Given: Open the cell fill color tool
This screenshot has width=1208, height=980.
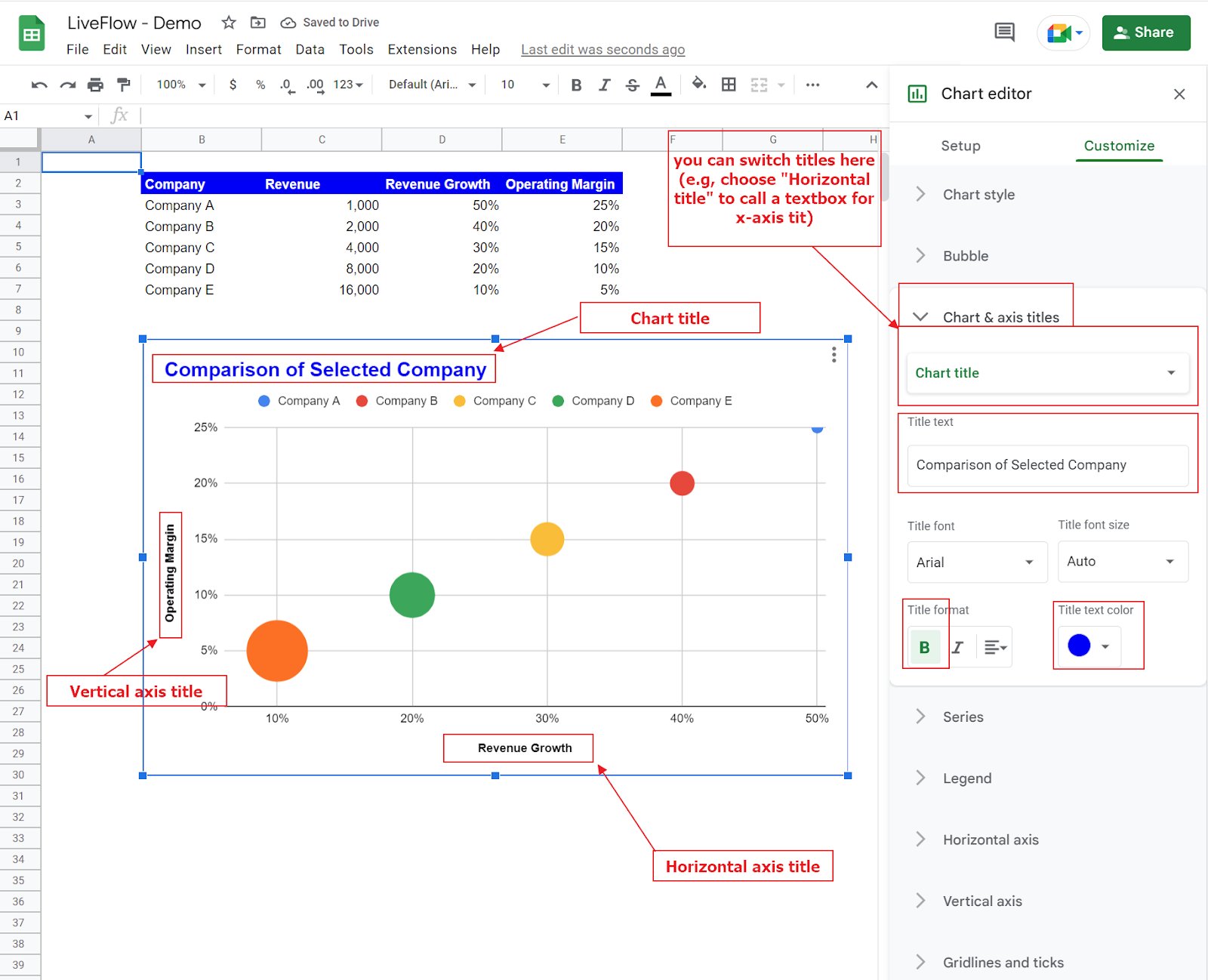Looking at the screenshot, I should pyautogui.click(x=699, y=84).
